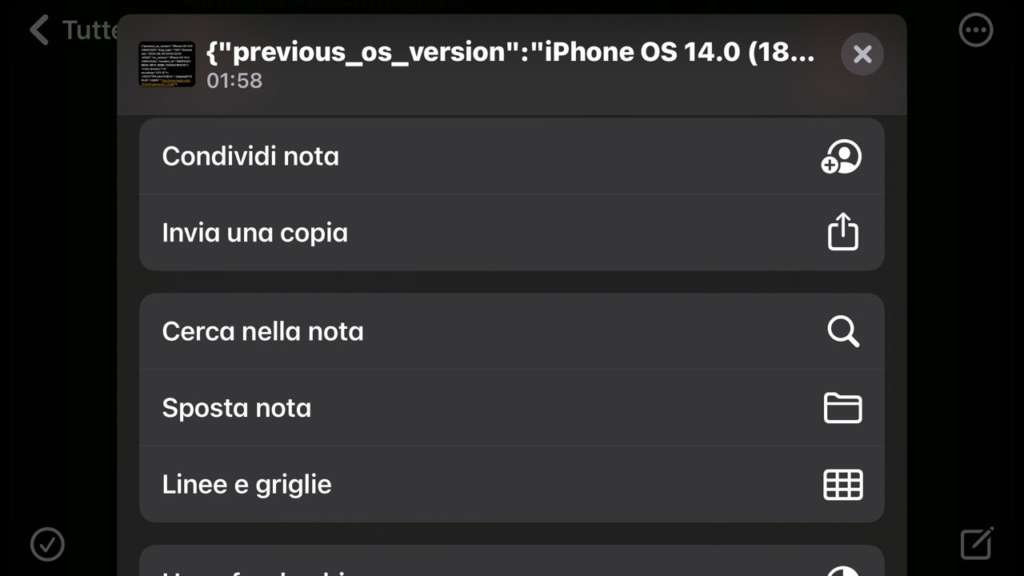Tap the add-person icon on Condividi nota
The height and width of the screenshot is (576, 1024).
(841, 157)
